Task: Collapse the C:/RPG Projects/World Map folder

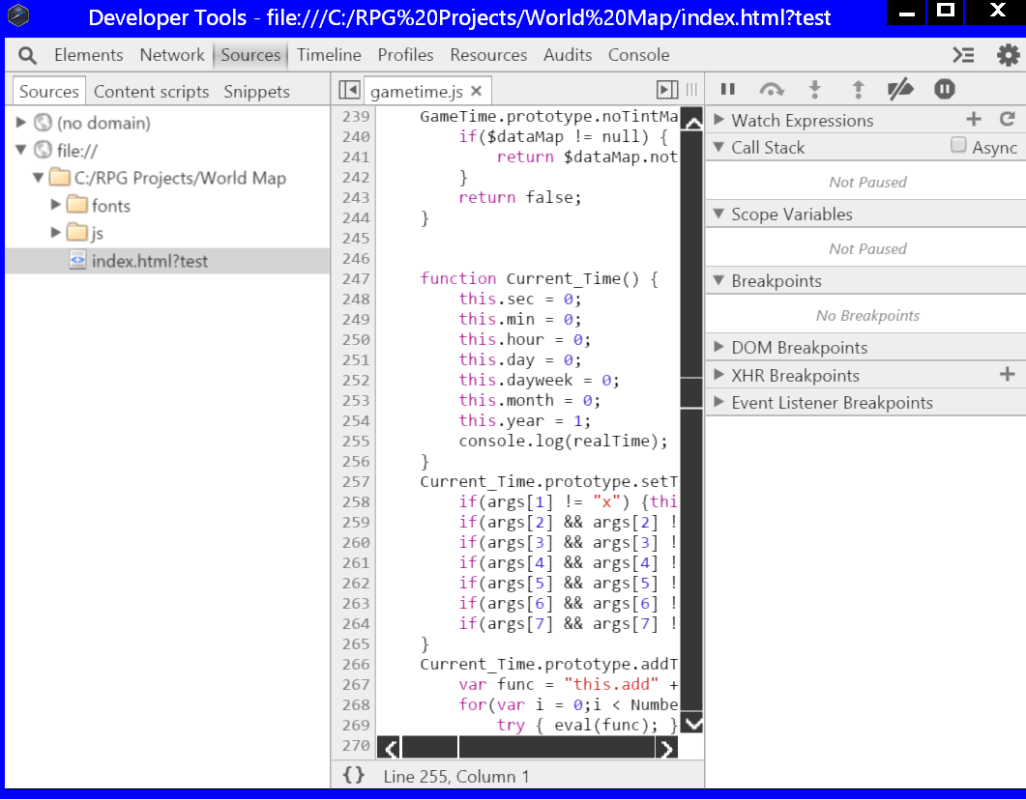Action: point(38,177)
